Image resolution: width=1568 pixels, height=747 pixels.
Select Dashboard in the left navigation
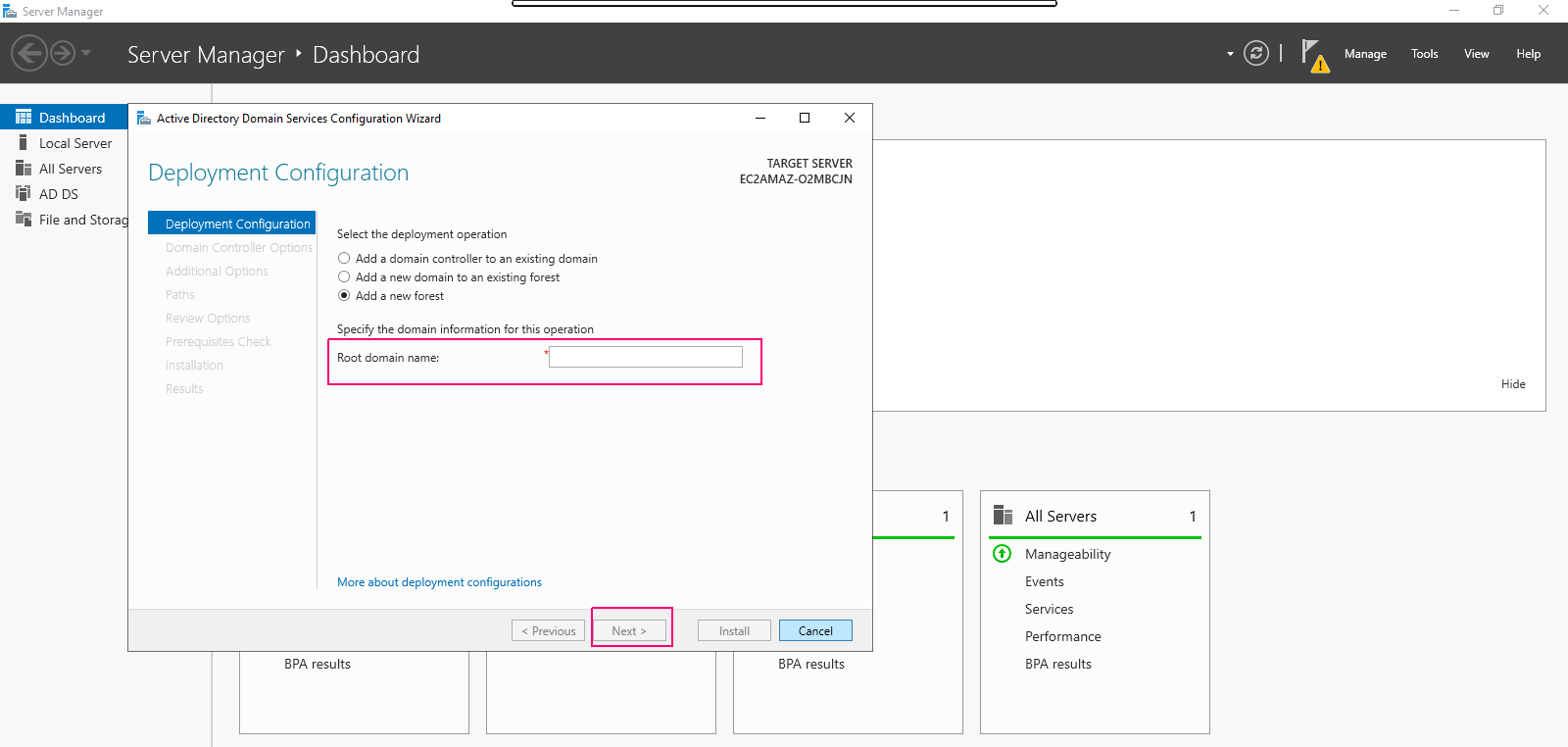click(x=64, y=118)
